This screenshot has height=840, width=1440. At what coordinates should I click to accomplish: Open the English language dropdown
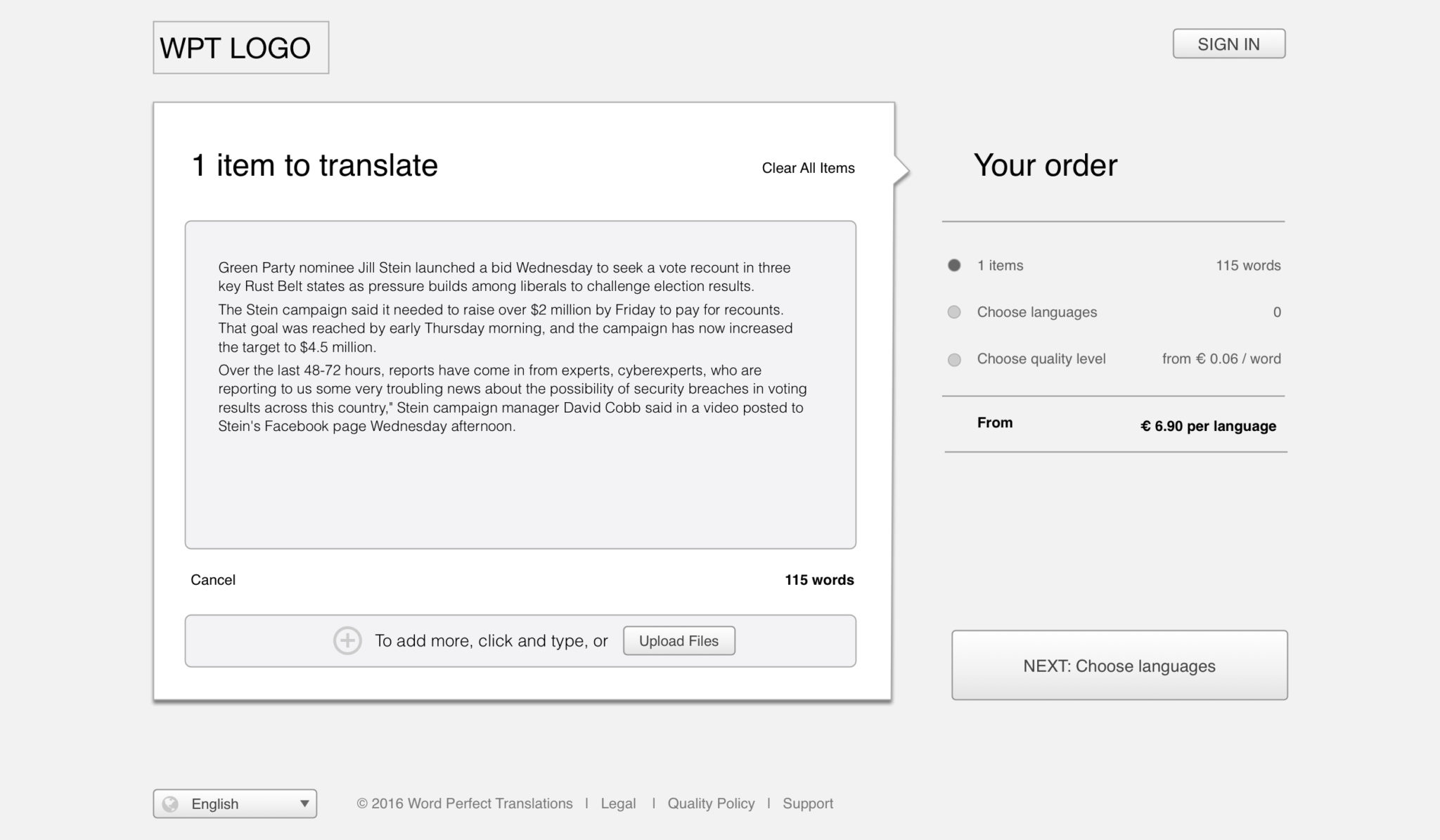[x=235, y=803]
